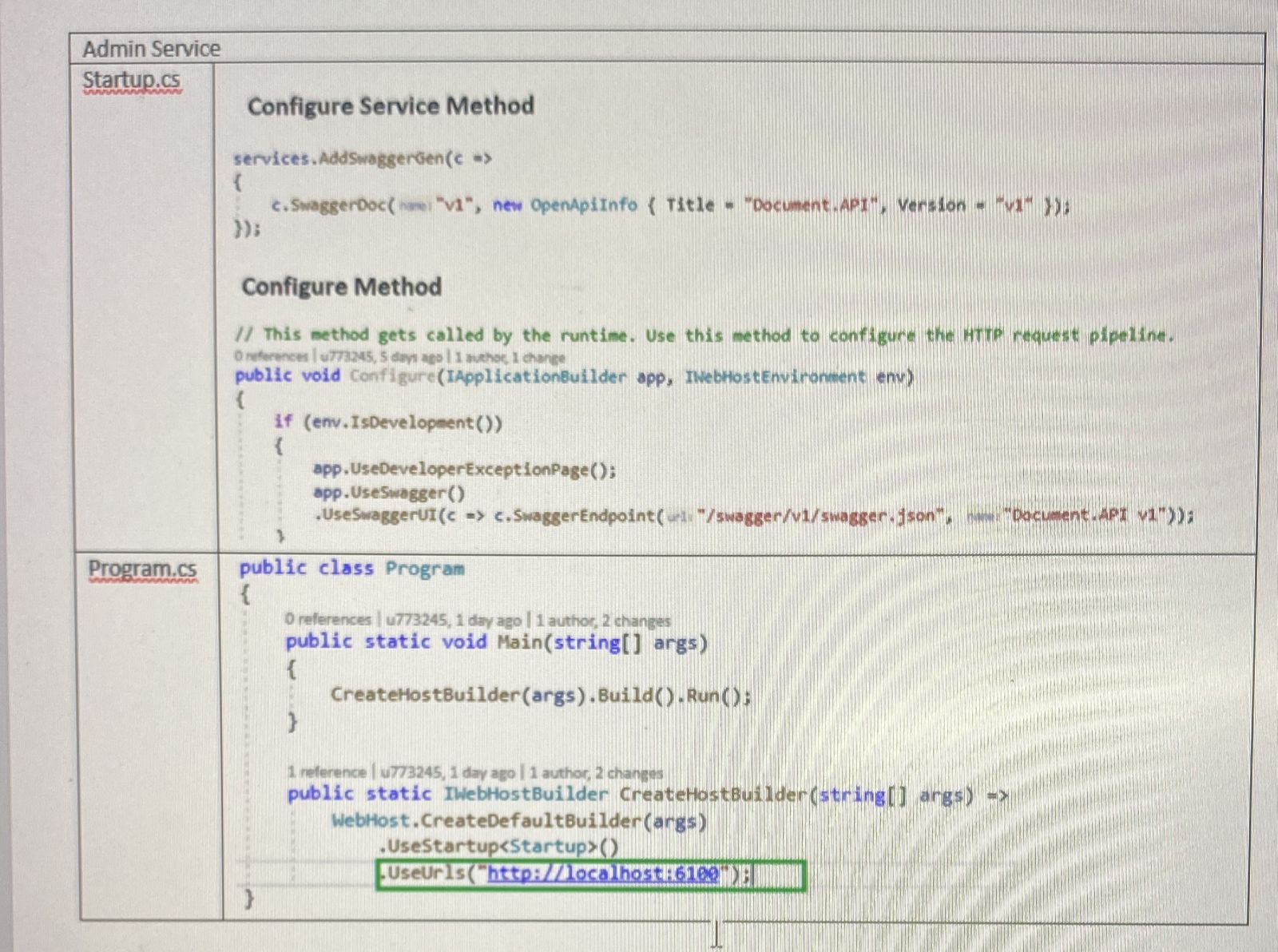Select the Configure Service Method heading
Viewport: 1278px width, 952px height.
(391, 106)
